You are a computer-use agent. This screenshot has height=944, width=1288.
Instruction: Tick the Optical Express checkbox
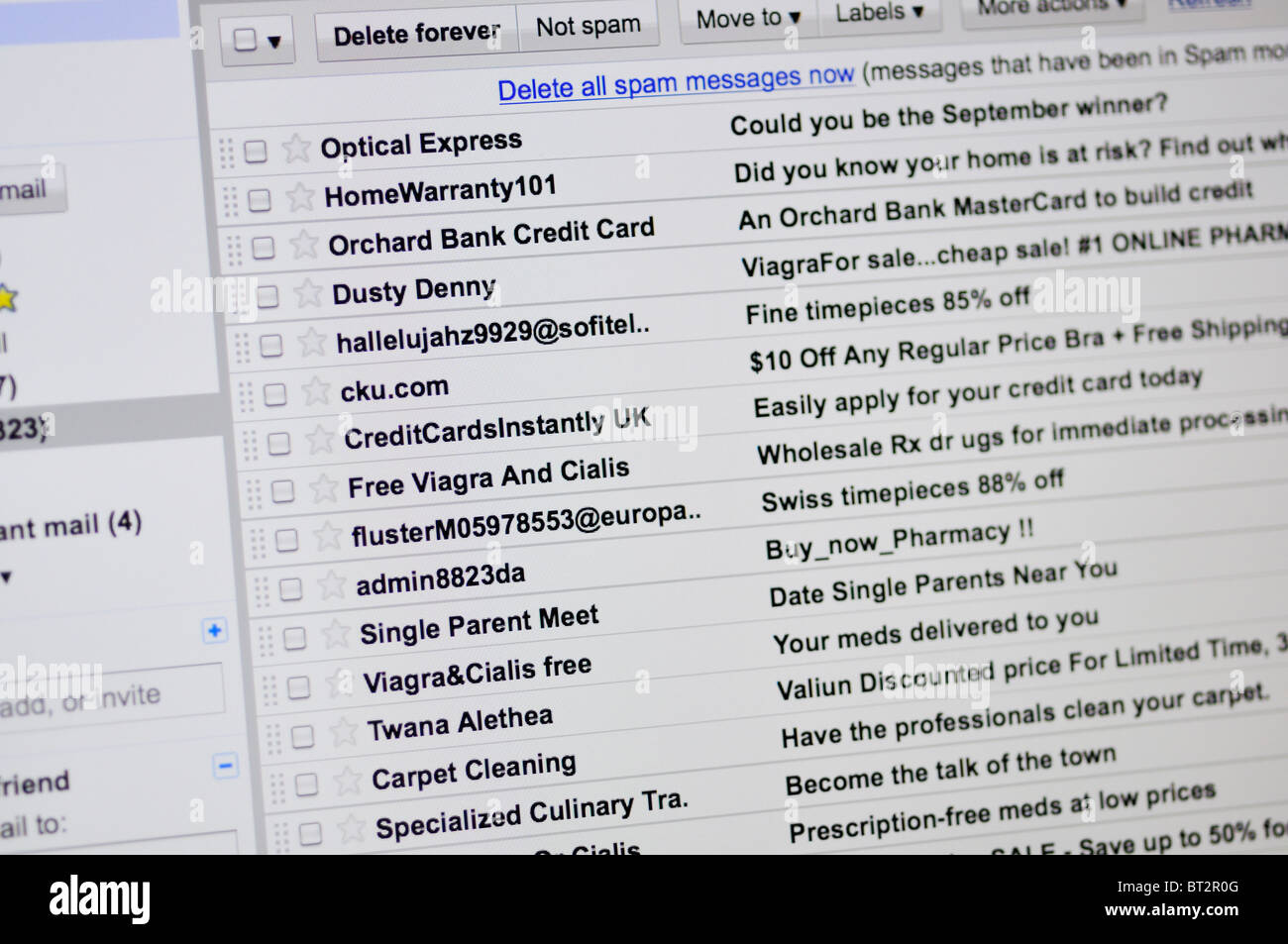(255, 152)
